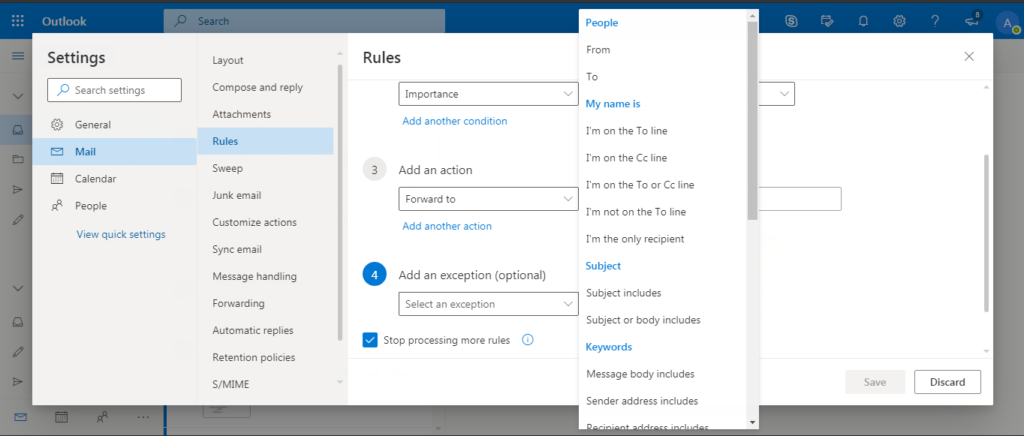This screenshot has height=436, width=1024.
Task: Expand the Forward to action dropdown
Action: (488, 199)
